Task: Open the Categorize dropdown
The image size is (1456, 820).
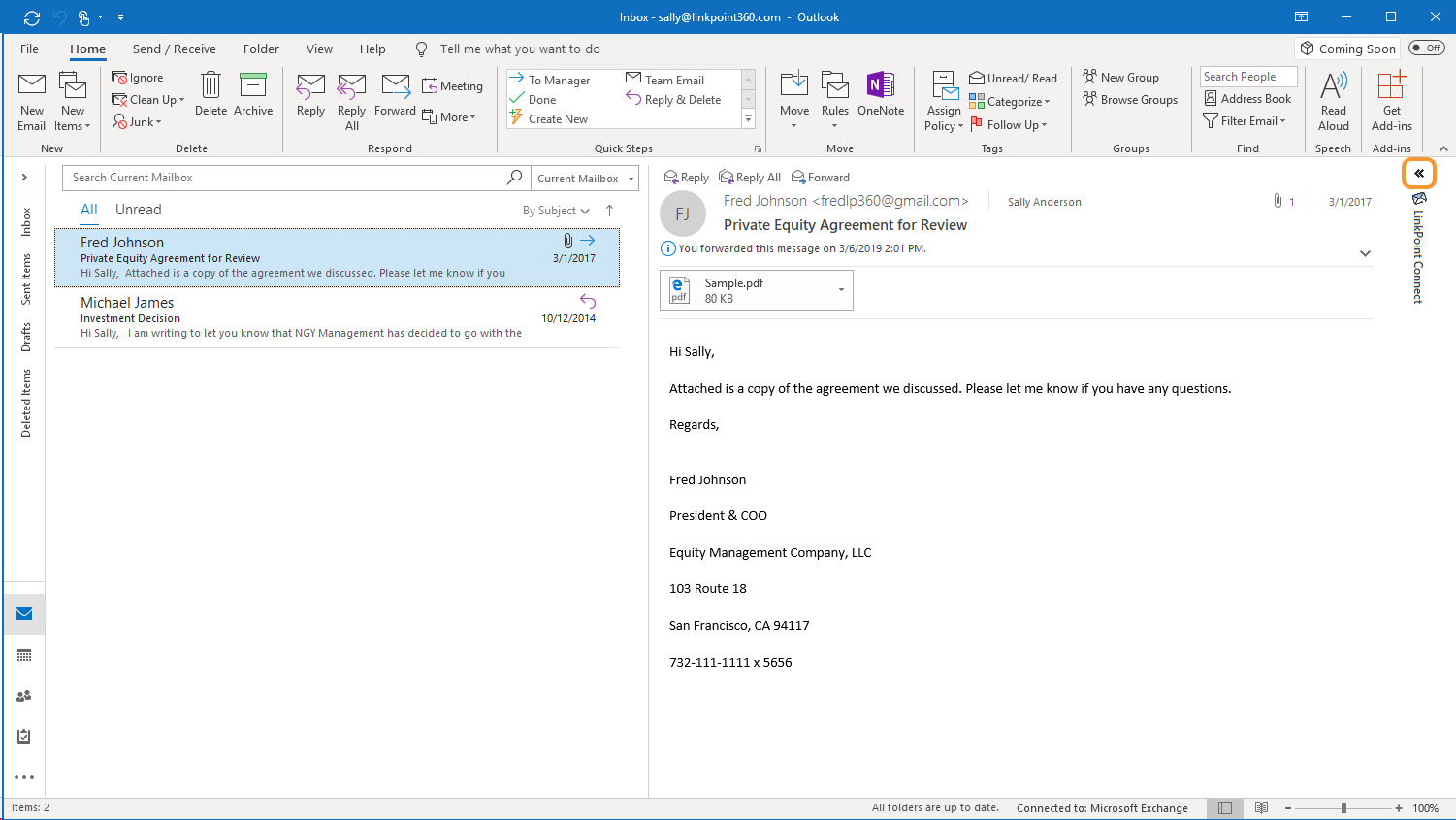Action: tap(1010, 102)
